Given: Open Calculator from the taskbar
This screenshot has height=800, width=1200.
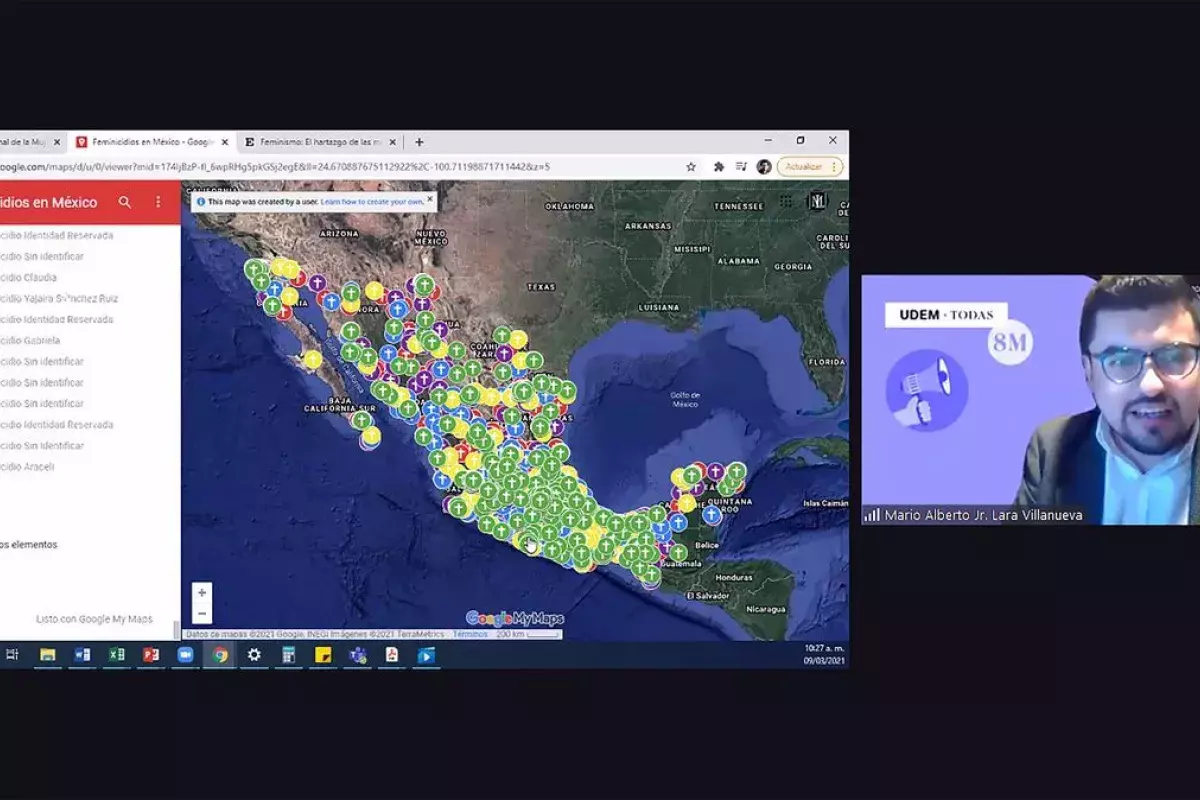Looking at the screenshot, I should (x=288, y=655).
